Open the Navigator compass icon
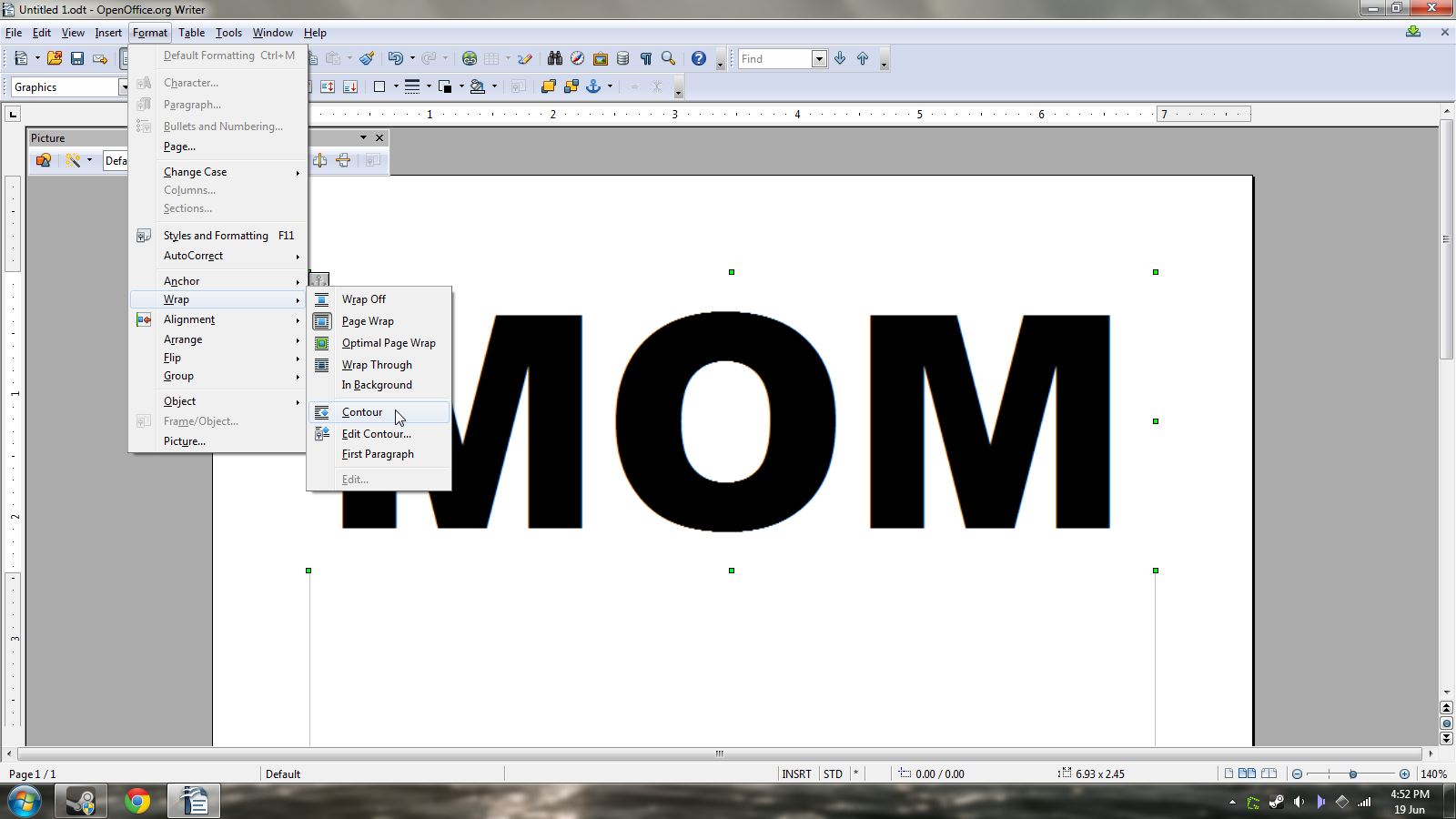 577,58
